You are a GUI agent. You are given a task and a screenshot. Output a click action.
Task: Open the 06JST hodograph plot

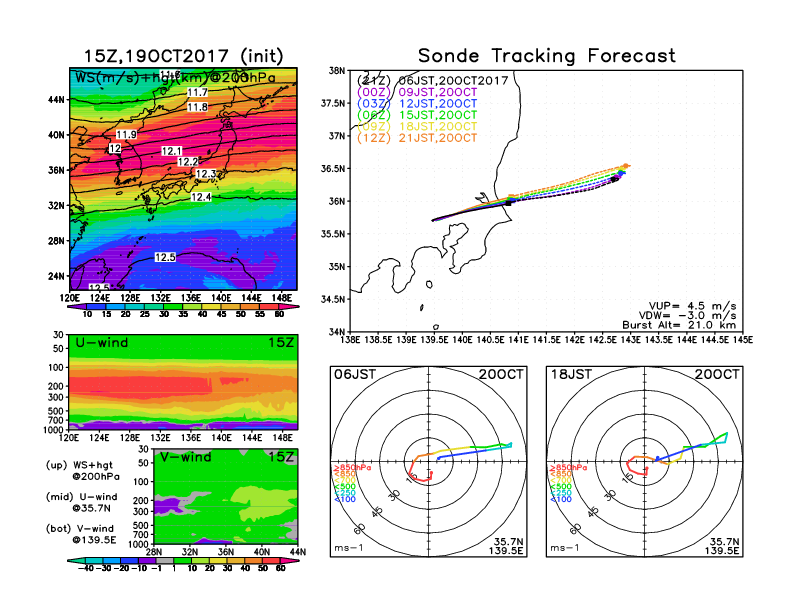pyautogui.click(x=428, y=462)
